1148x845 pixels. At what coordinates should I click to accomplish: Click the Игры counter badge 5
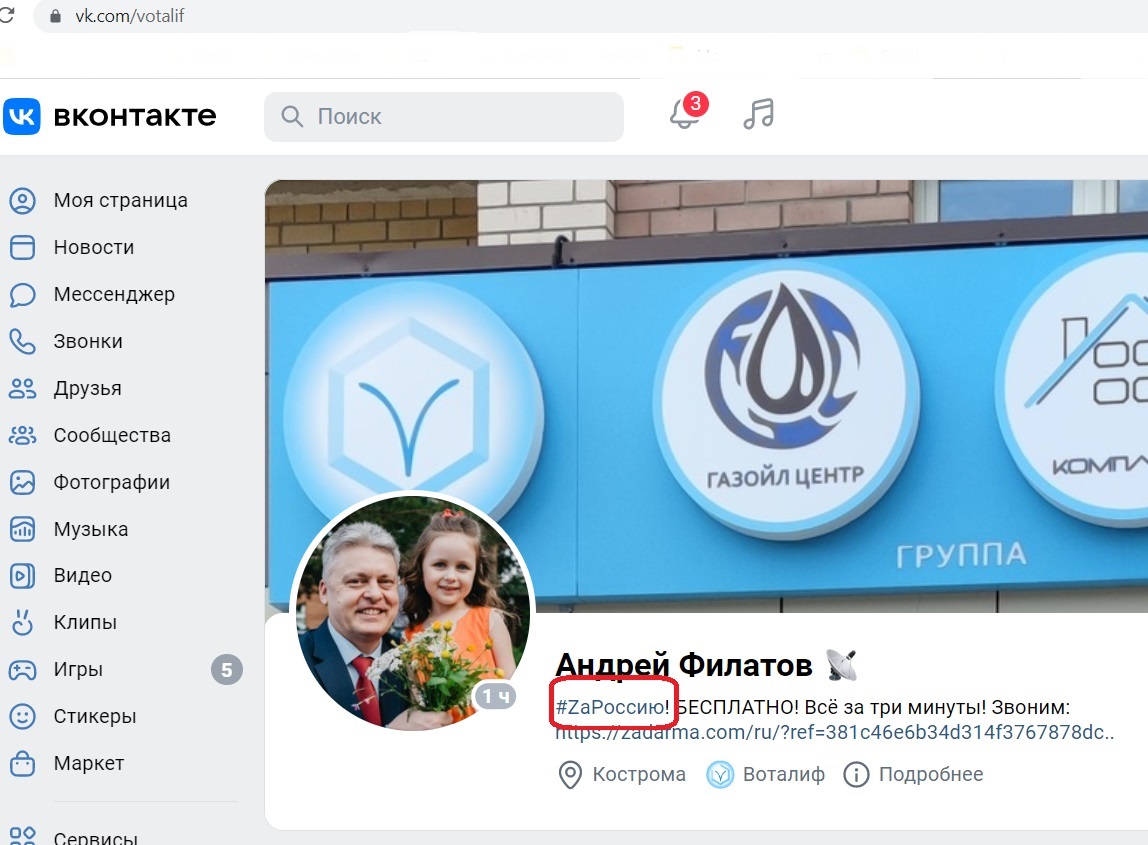point(227,669)
